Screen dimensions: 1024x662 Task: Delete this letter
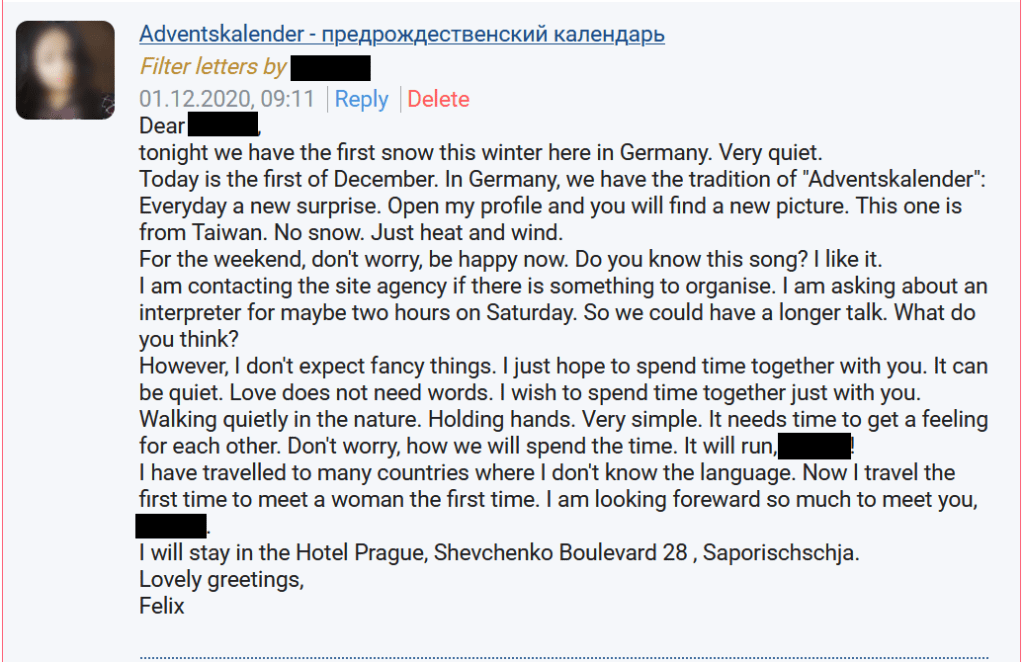(x=438, y=99)
